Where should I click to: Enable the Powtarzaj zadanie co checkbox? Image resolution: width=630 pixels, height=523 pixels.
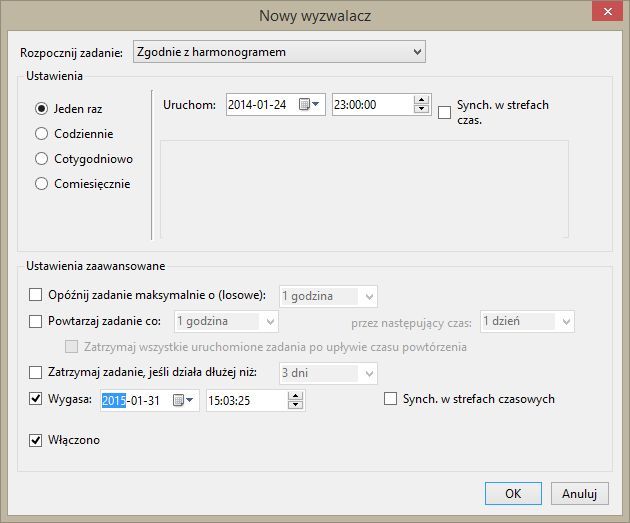pos(35,321)
